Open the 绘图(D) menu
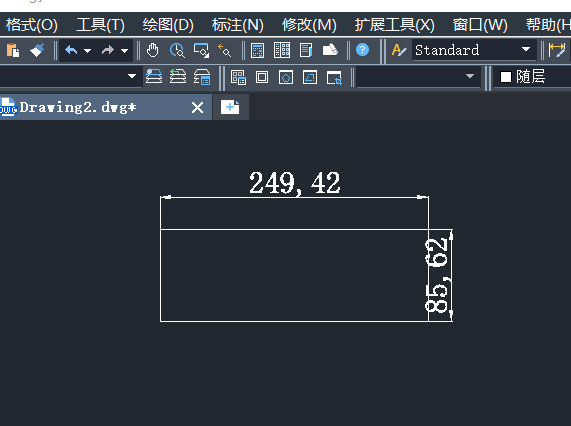 (168, 25)
